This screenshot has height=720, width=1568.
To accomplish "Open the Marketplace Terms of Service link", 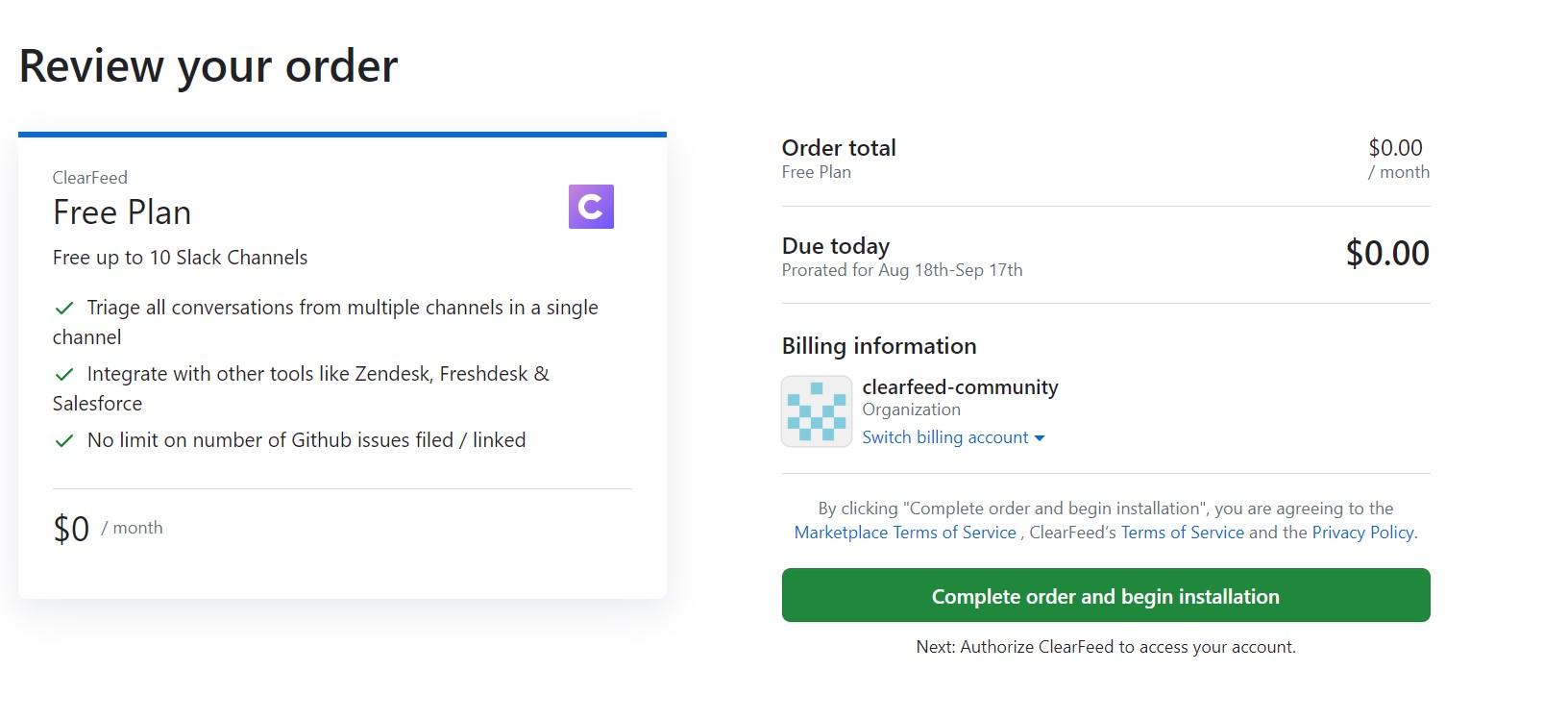I will click(905, 533).
